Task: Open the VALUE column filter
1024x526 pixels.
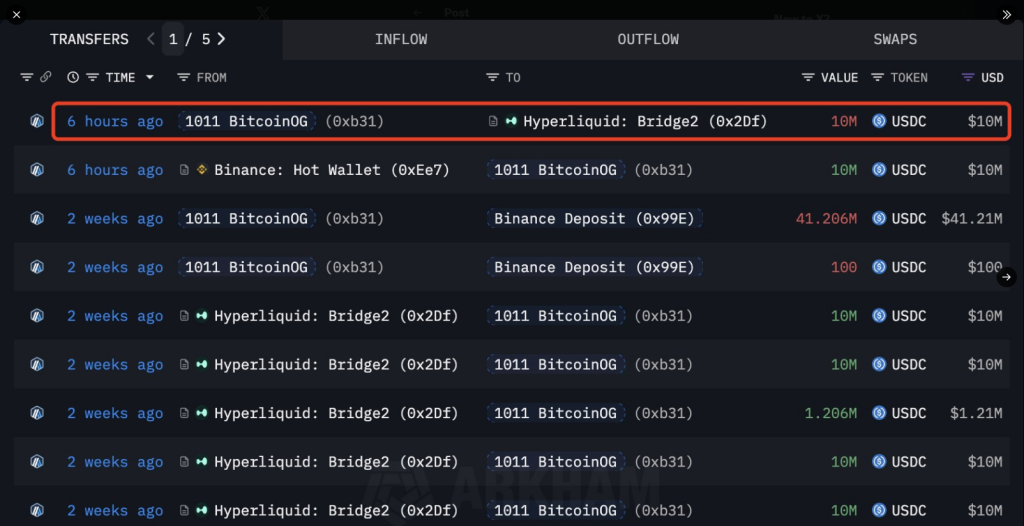Action: coord(808,77)
